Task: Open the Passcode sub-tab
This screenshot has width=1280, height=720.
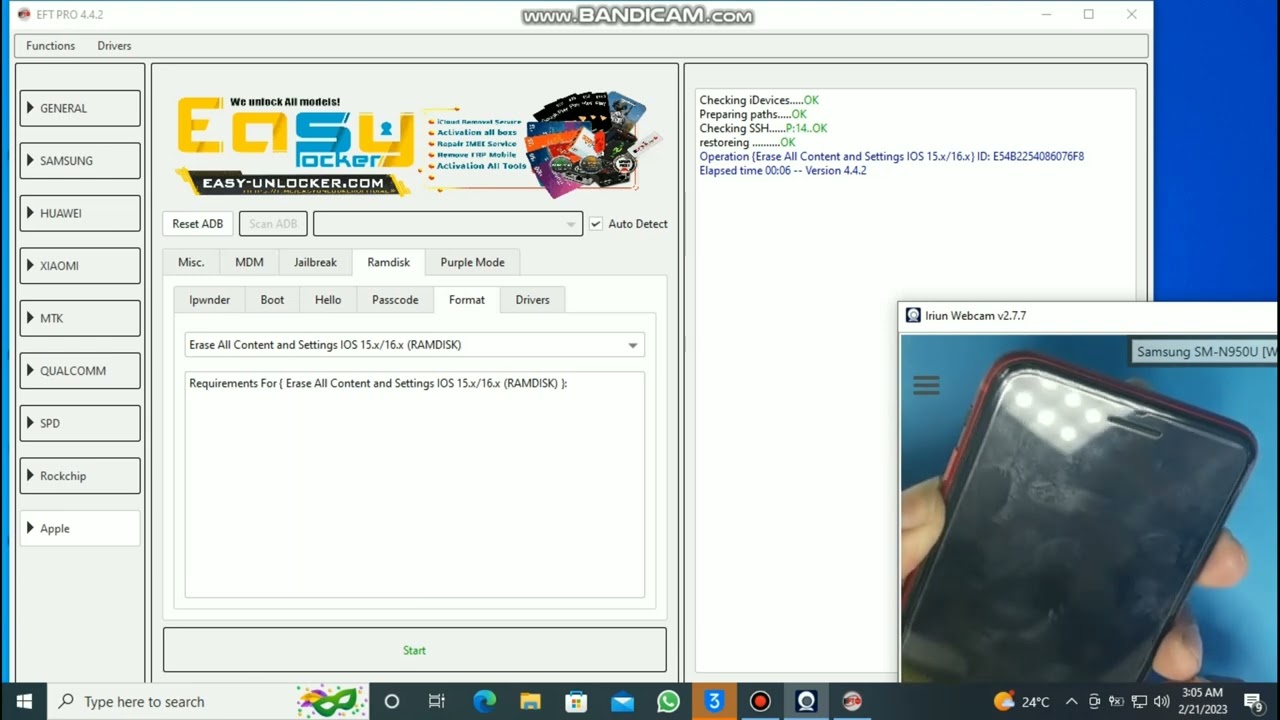Action: coord(395,300)
